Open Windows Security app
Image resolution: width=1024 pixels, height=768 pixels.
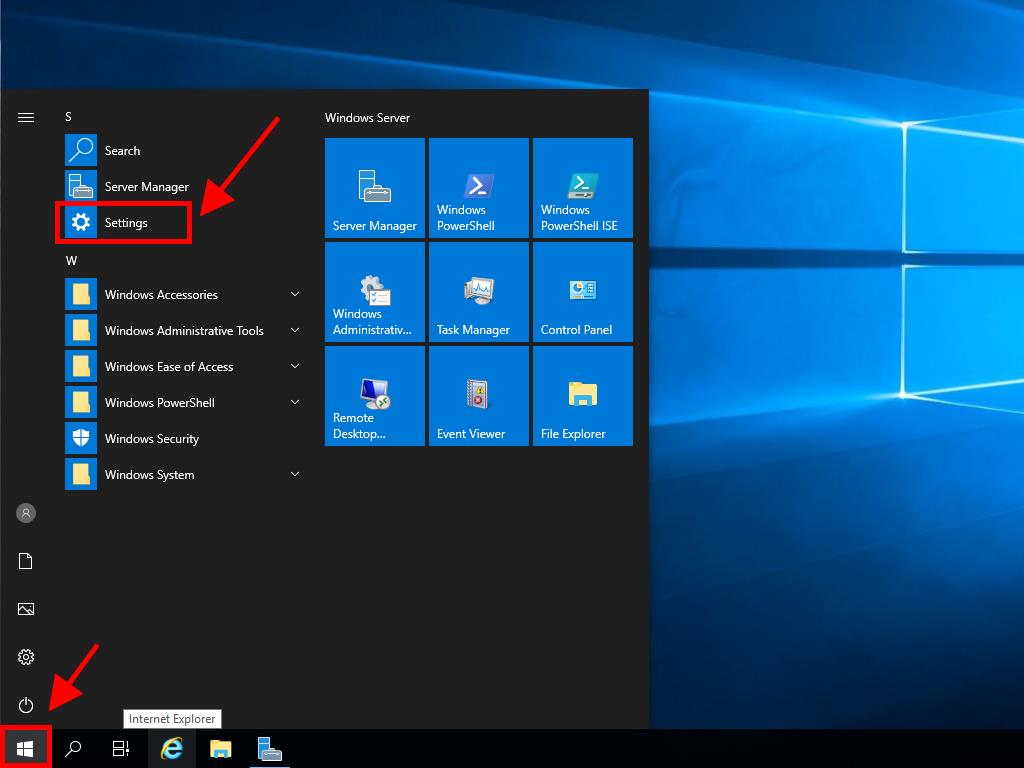coord(183,438)
